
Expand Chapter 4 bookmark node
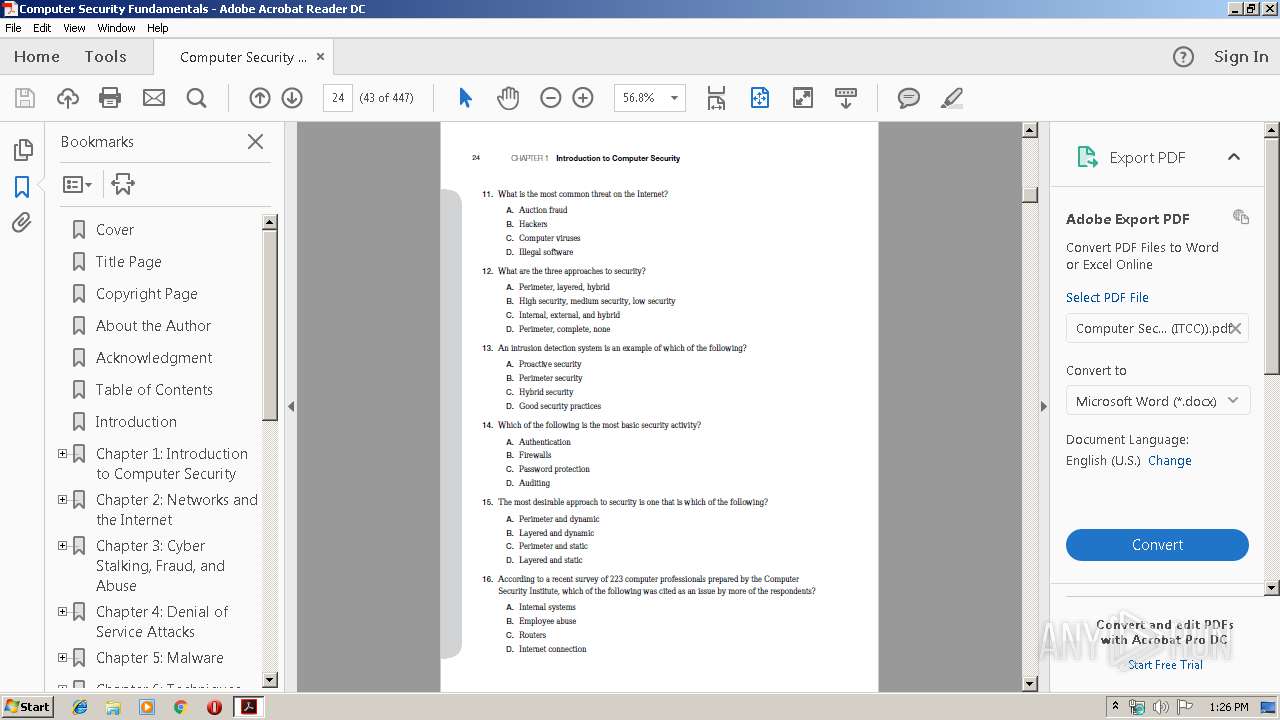point(63,612)
